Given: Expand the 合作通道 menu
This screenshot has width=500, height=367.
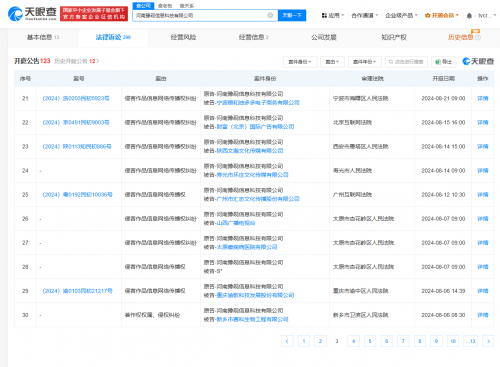Looking at the screenshot, I should tap(365, 15).
